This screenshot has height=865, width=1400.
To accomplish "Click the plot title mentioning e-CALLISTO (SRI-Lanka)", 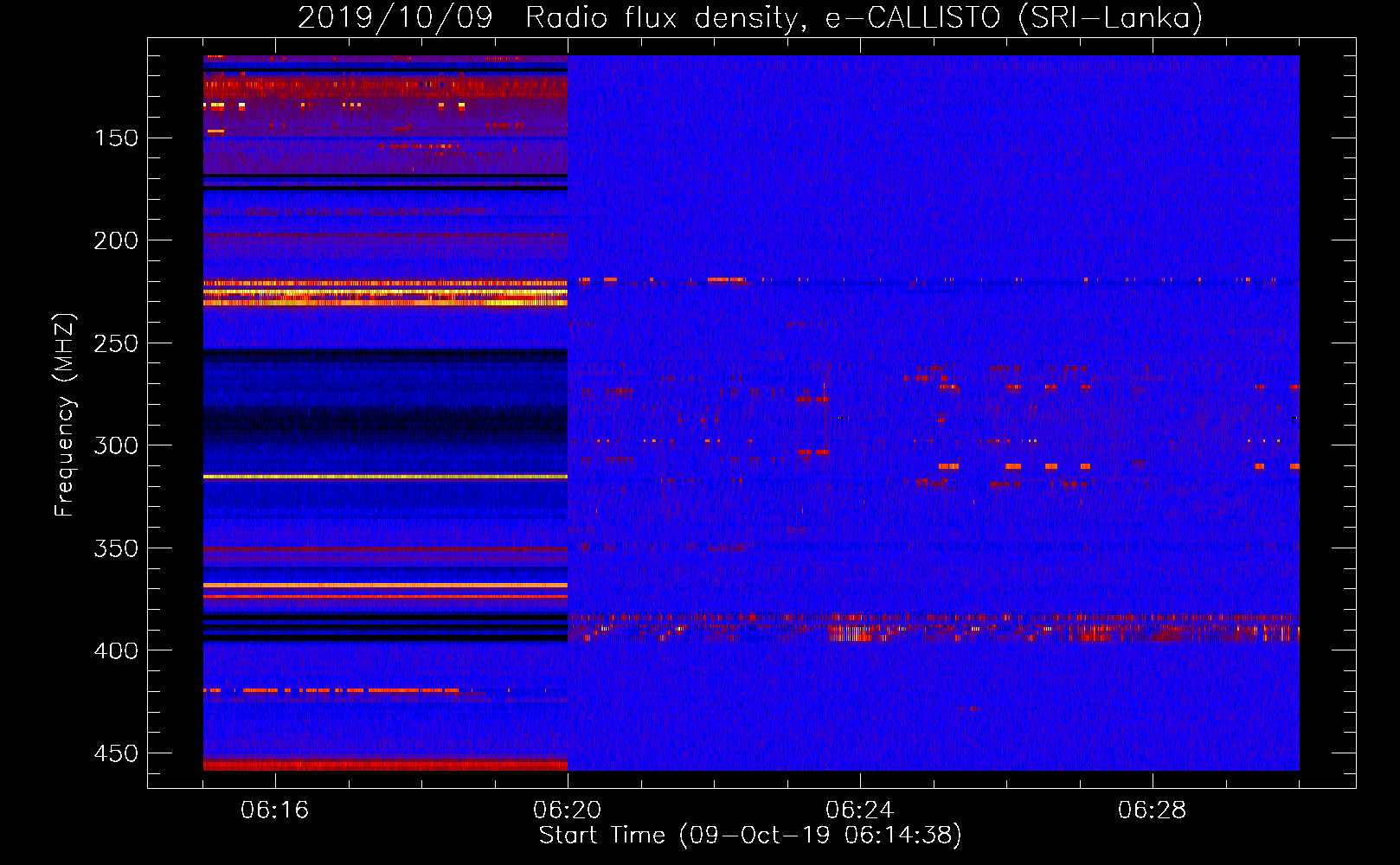I will point(750,17).
